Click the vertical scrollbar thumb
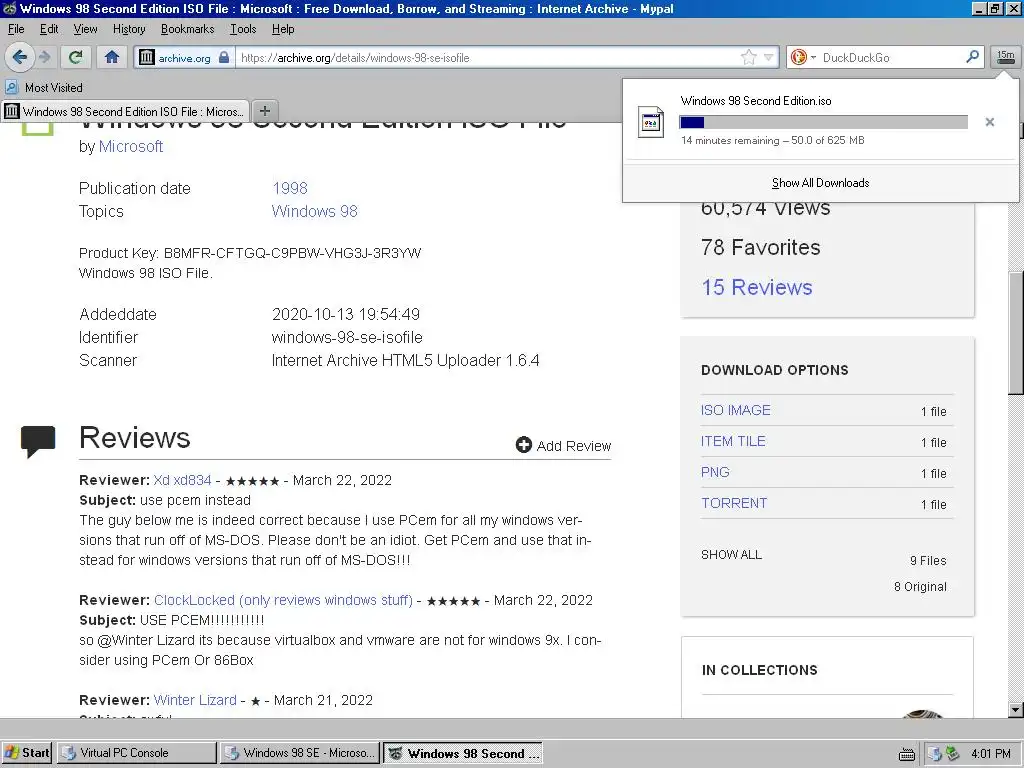 [x=1016, y=332]
